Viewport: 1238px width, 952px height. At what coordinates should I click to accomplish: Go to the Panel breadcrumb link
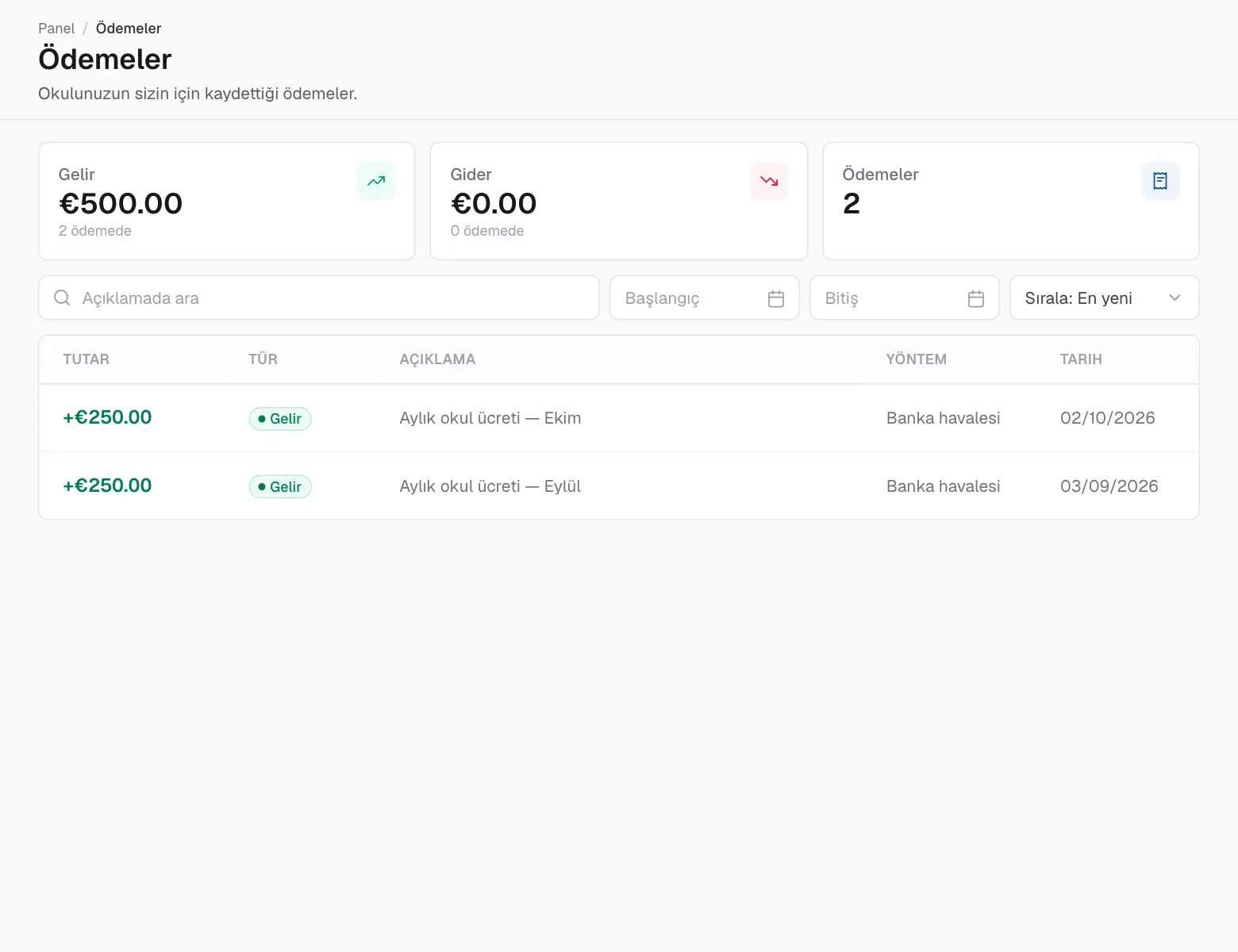56,29
